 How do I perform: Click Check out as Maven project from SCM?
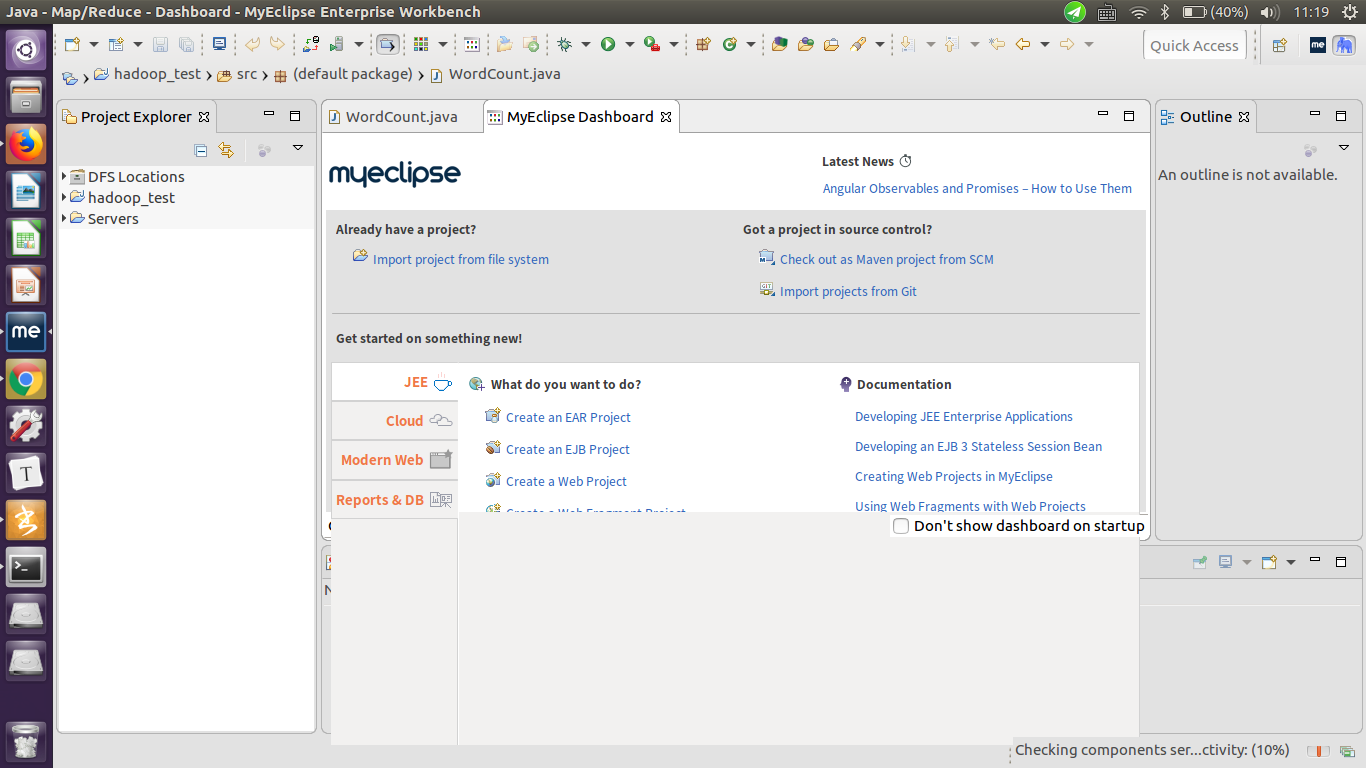click(x=887, y=259)
